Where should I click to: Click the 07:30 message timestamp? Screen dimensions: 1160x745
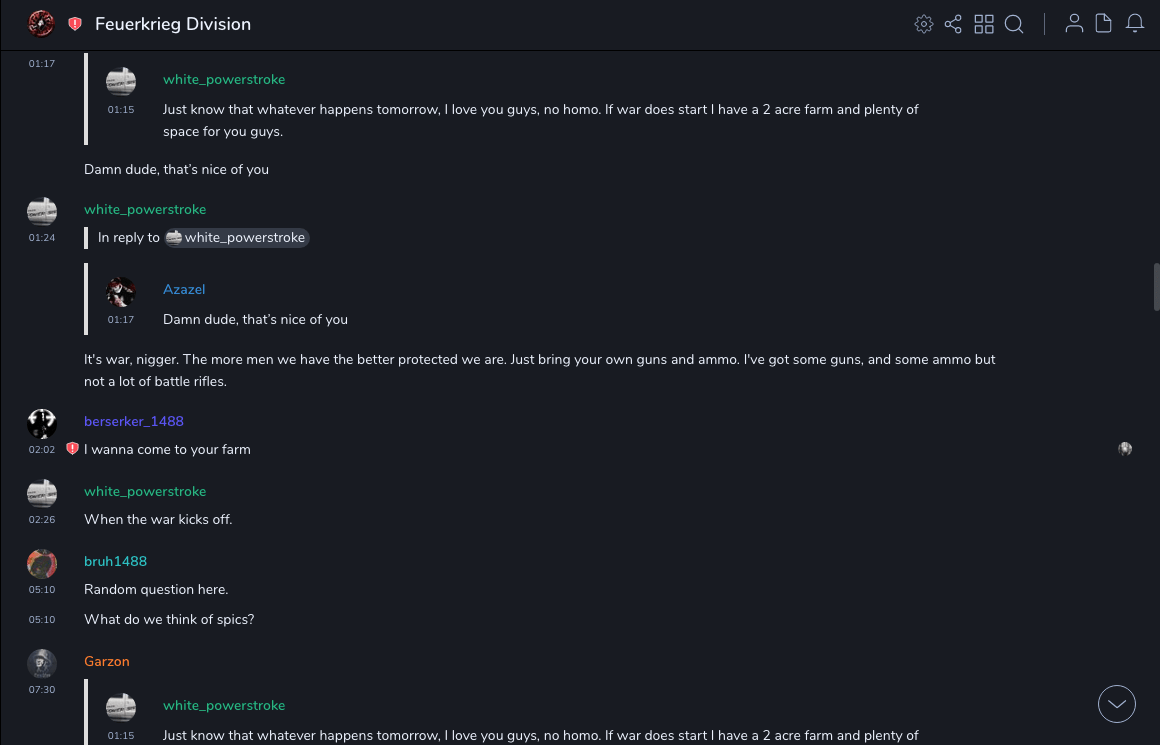click(x=42, y=690)
